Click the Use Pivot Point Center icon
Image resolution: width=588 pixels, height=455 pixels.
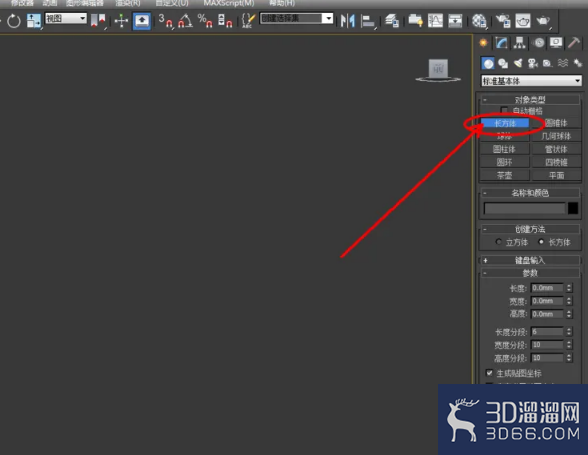(x=98, y=21)
